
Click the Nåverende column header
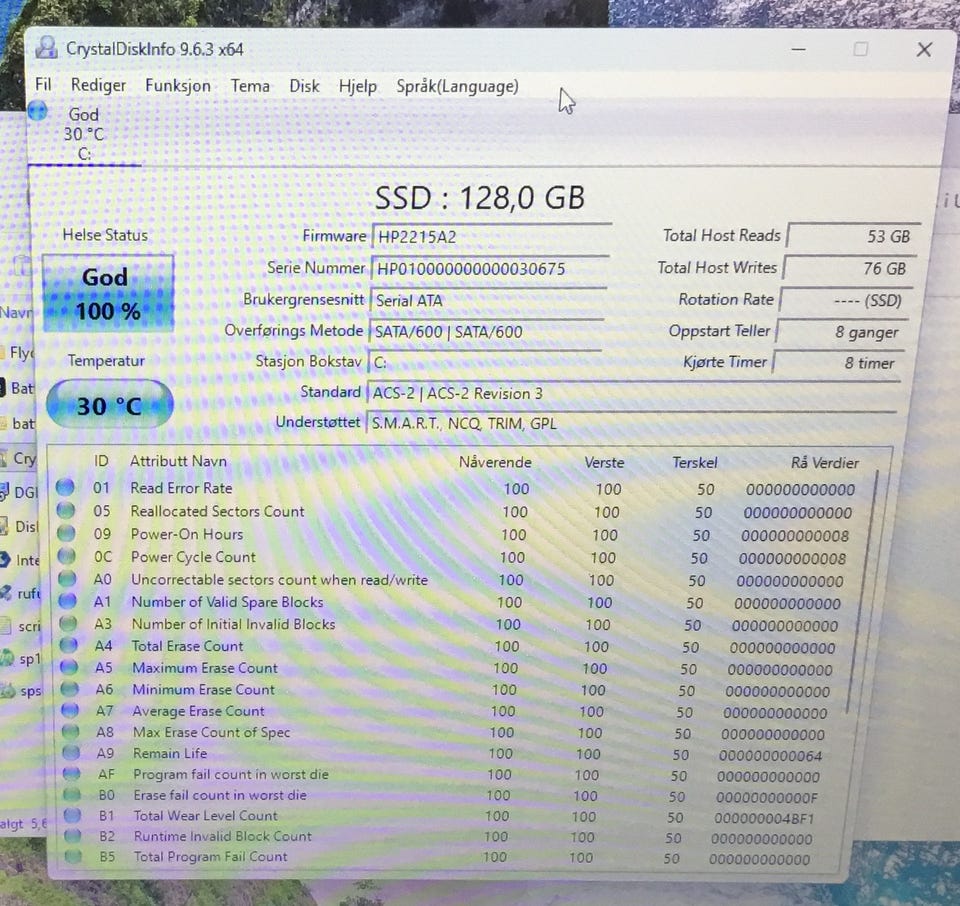click(495, 462)
